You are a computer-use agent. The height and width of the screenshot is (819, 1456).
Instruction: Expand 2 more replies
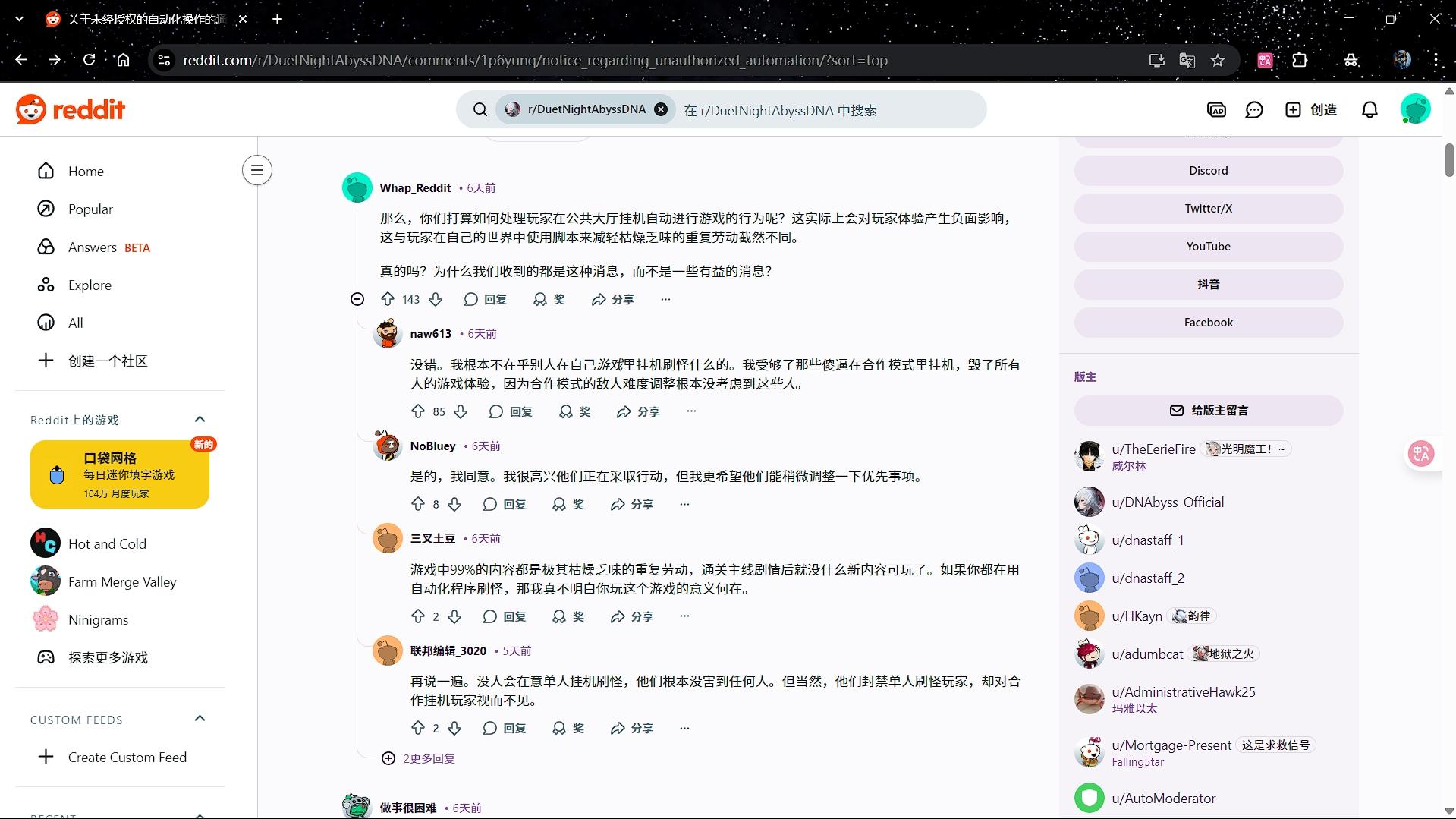coord(420,758)
